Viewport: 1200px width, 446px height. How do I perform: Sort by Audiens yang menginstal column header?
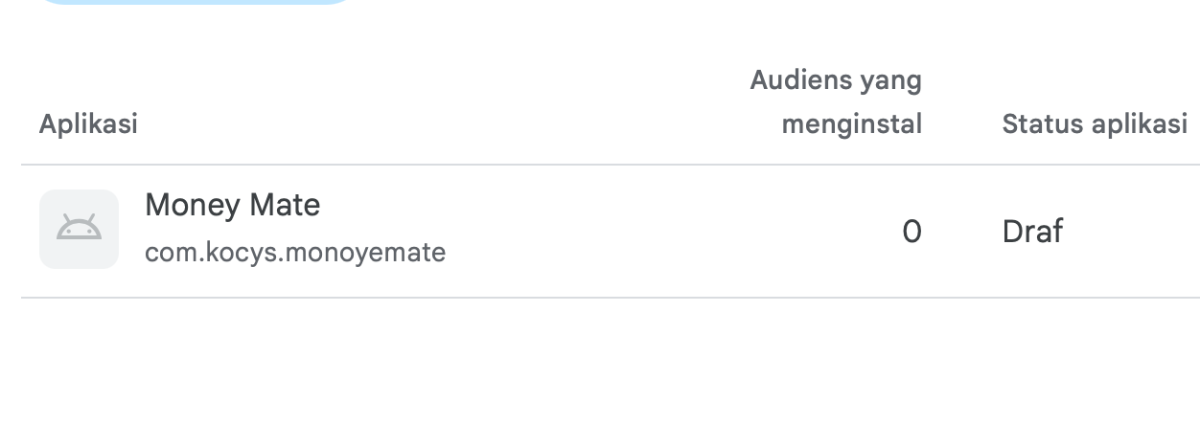pos(836,102)
